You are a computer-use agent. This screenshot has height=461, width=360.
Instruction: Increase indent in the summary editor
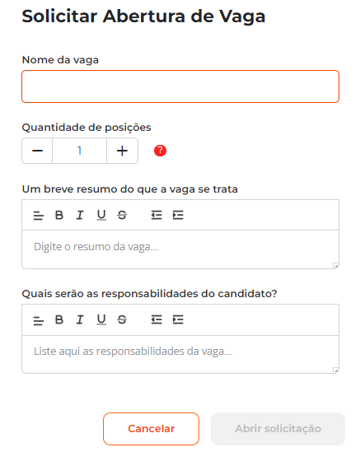[x=178, y=215]
